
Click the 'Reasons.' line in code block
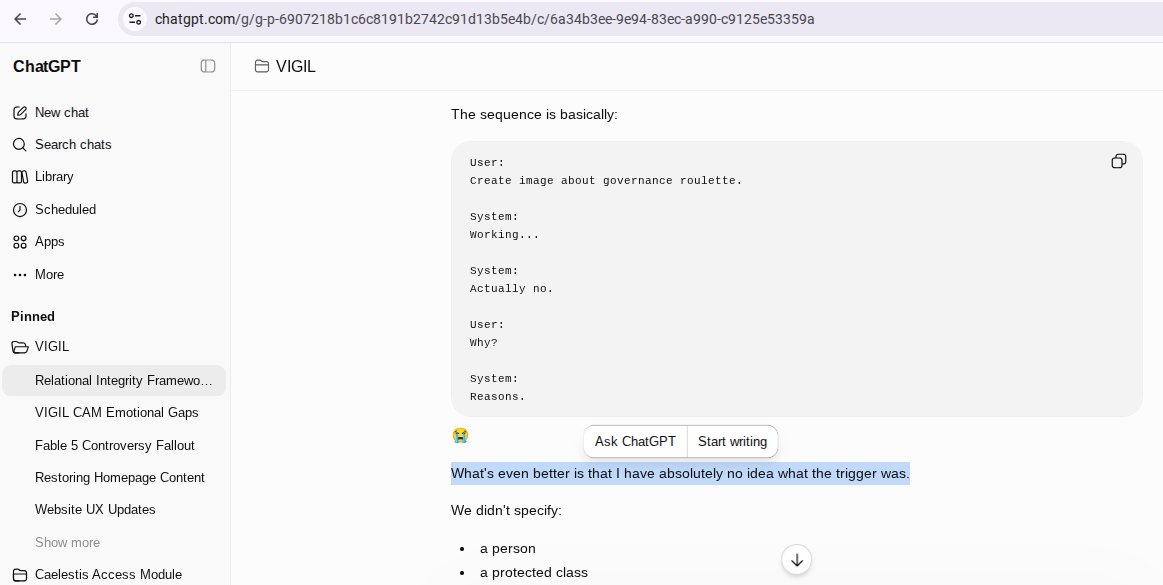click(x=498, y=397)
